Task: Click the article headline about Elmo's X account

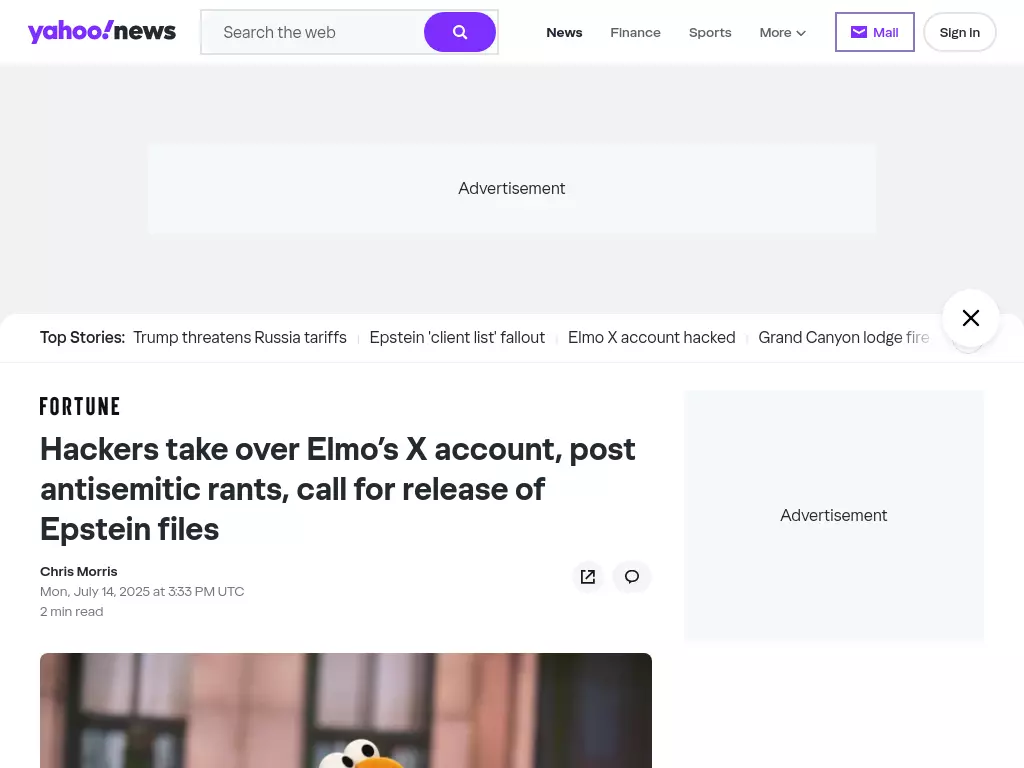Action: pyautogui.click(x=338, y=489)
